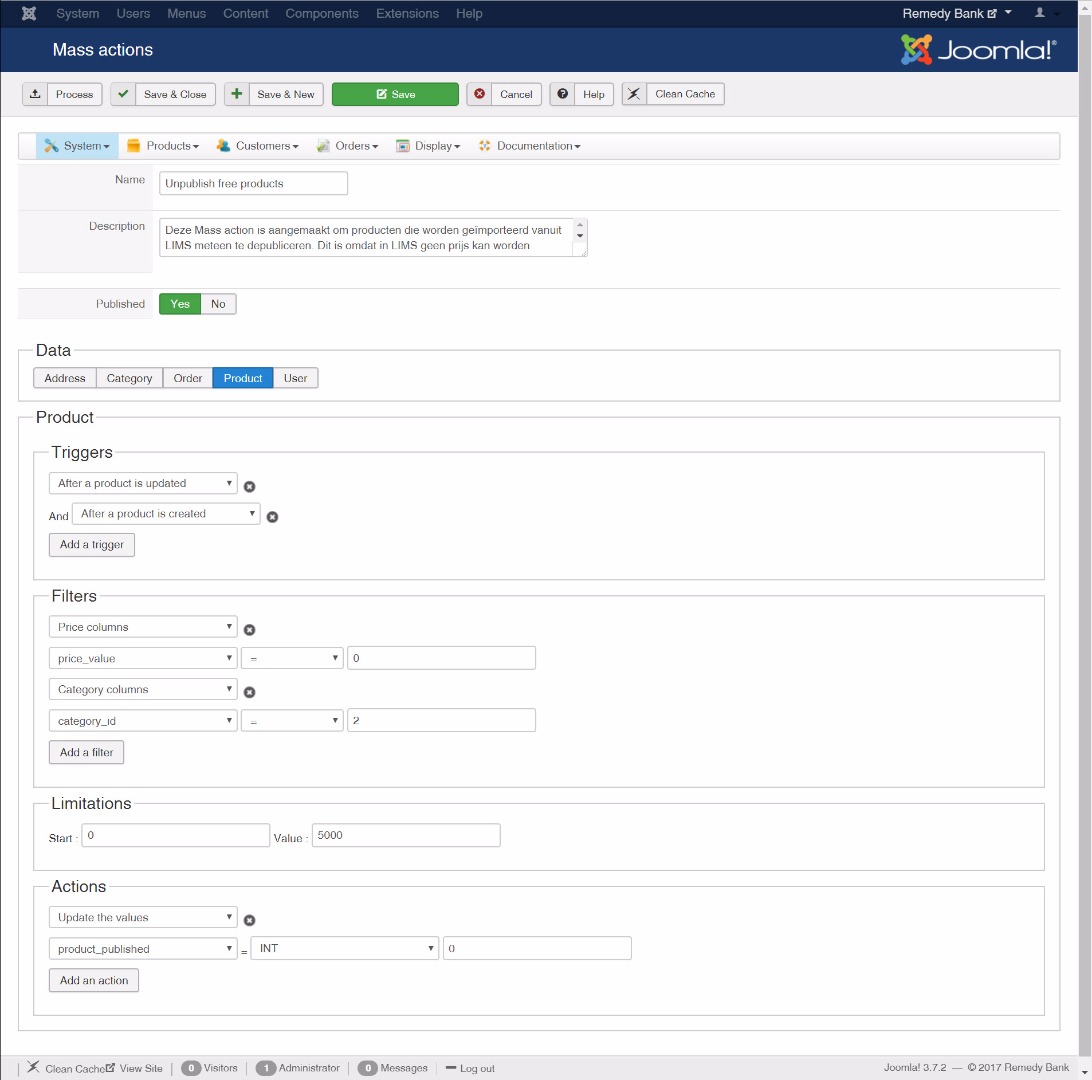Open the Menus menu in top bar
This screenshot has height=1080, width=1092.
pos(187,13)
